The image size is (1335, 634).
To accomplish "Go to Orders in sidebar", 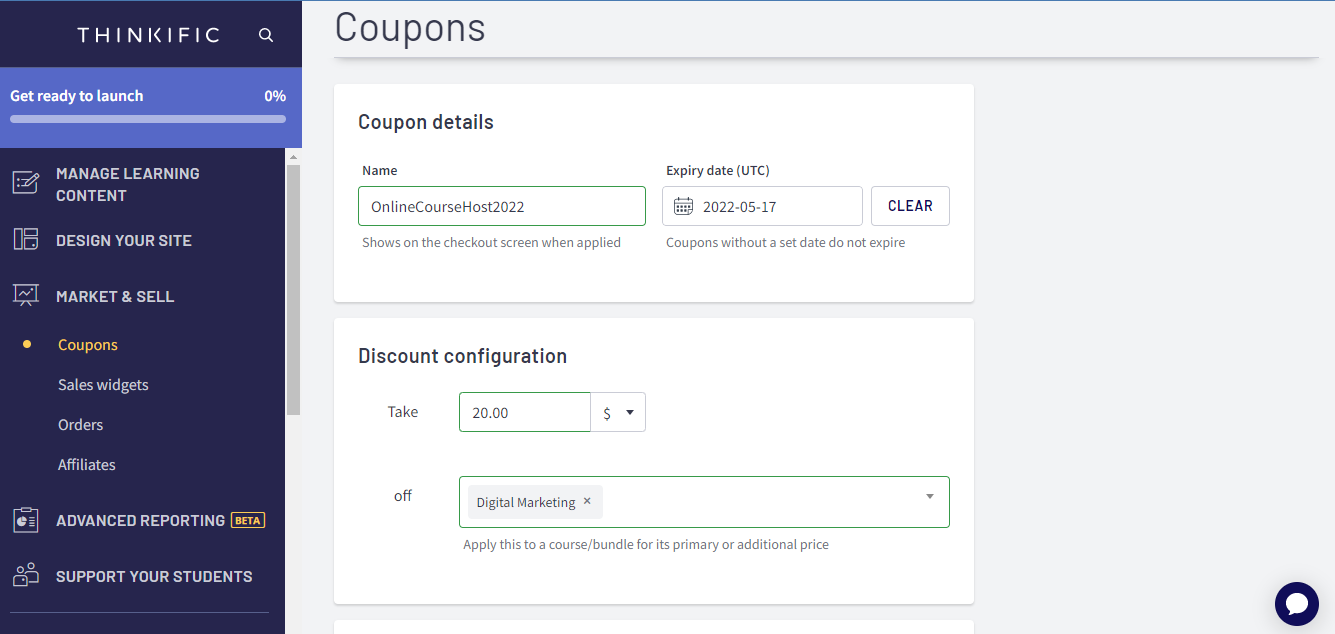I will pyautogui.click(x=80, y=425).
